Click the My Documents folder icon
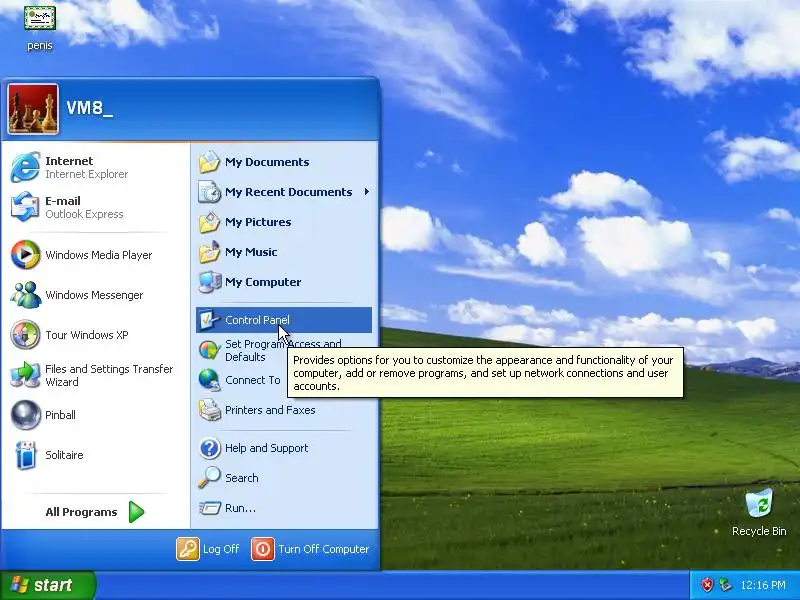 click(209, 162)
